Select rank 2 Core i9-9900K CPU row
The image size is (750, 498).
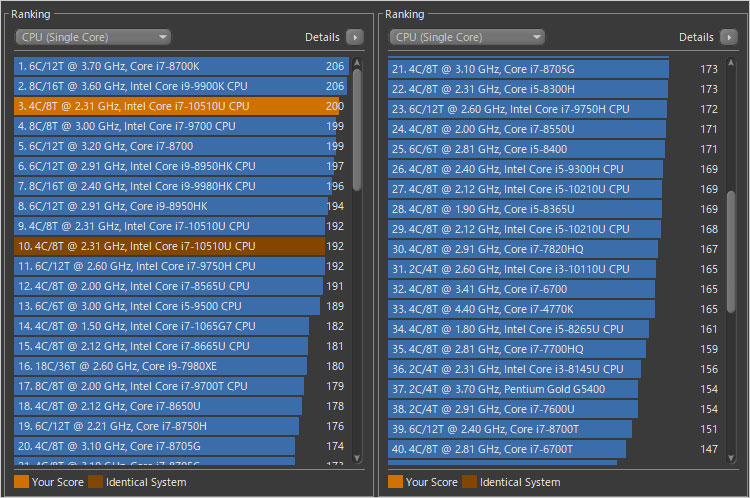[170, 86]
